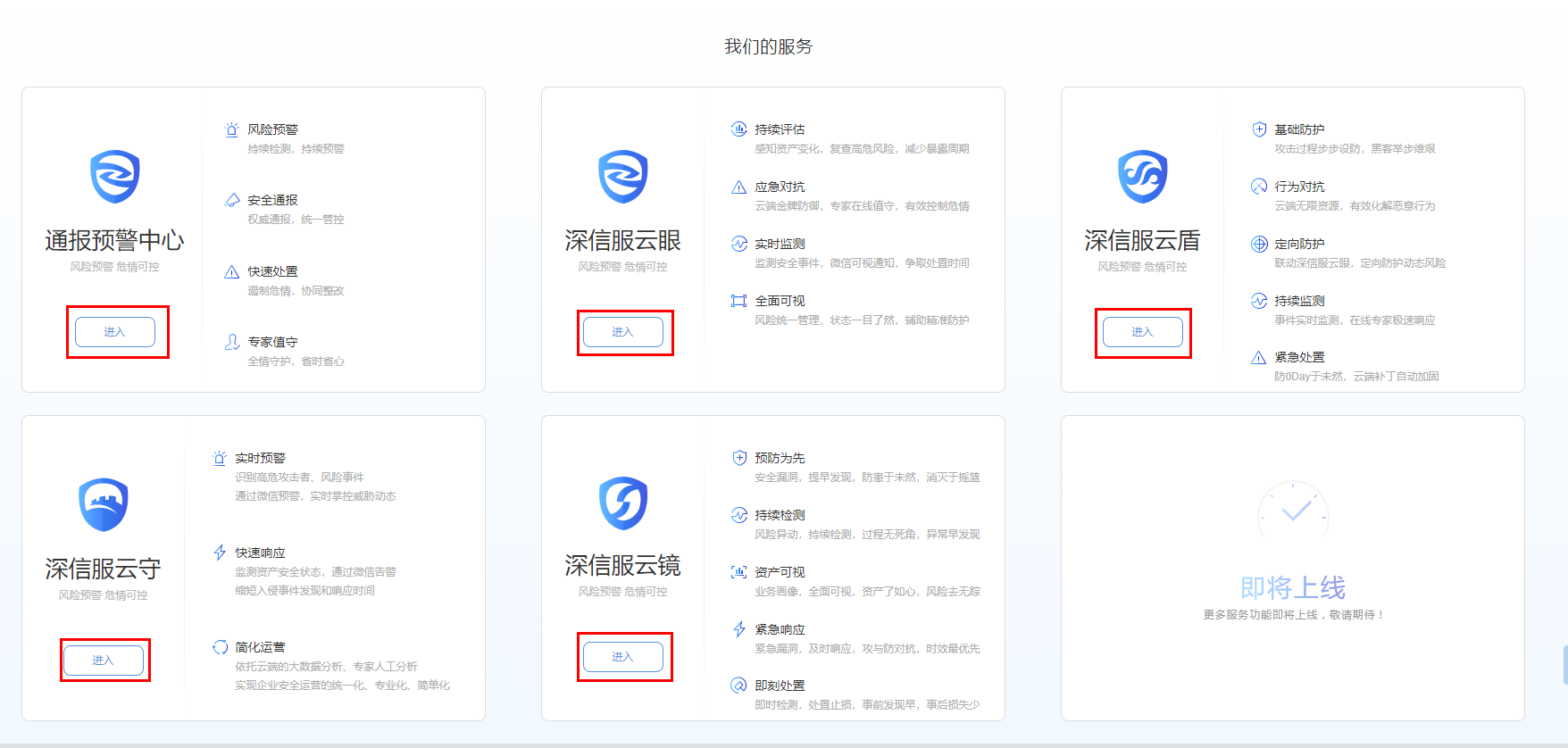The height and width of the screenshot is (748, 1568).
Task: Click text 缩短入侵事件发现和响应时间
Action: (x=304, y=591)
